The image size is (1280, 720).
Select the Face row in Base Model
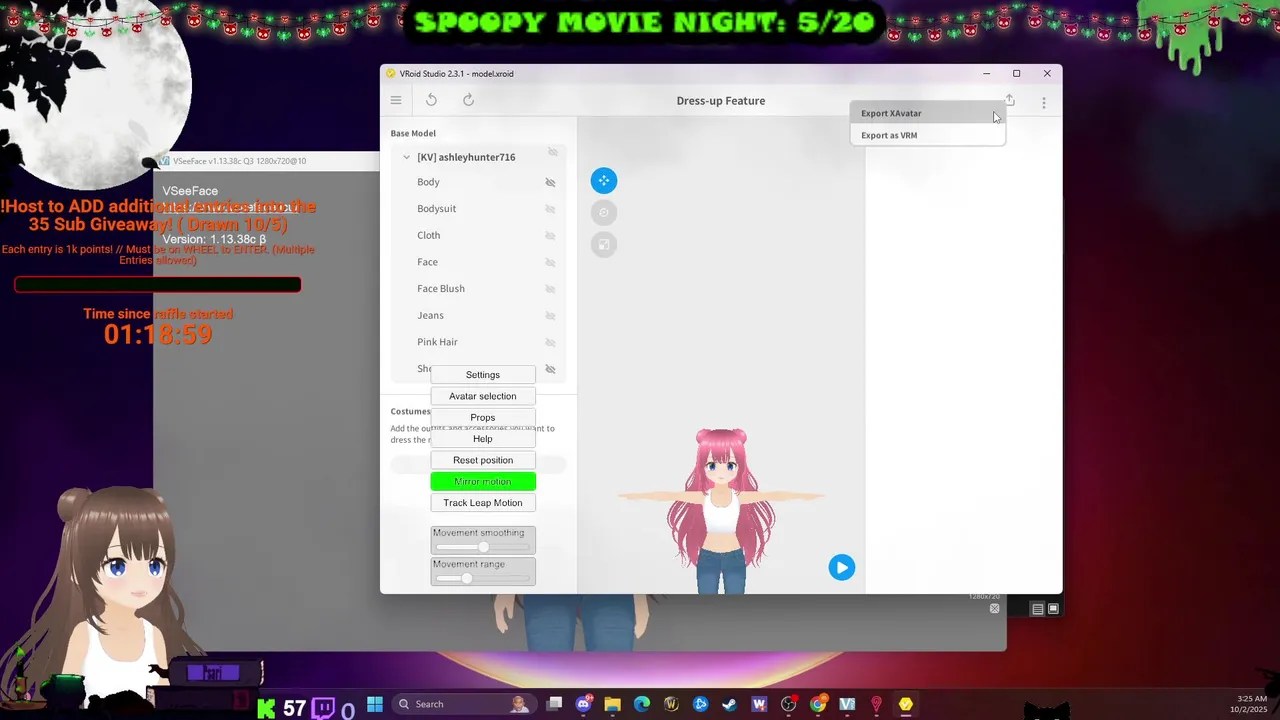[480, 262]
